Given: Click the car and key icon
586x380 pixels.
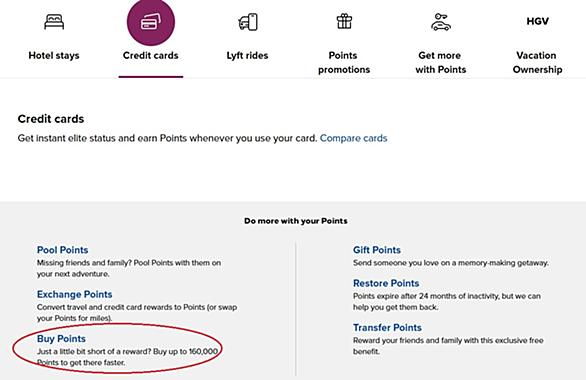Looking at the screenshot, I should [x=441, y=22].
